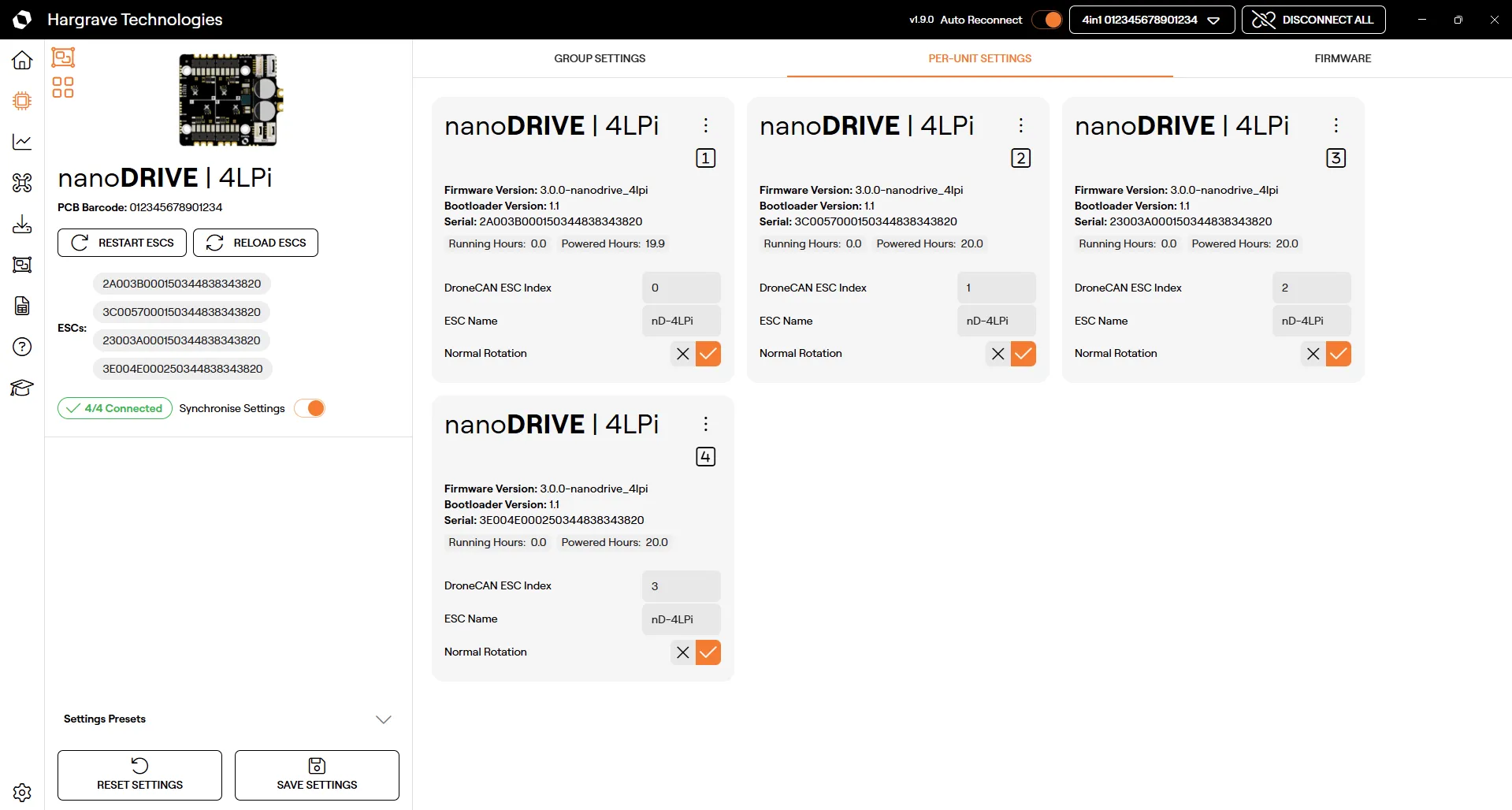Open options menu for unit 2 card
This screenshot has height=810, width=1512.
click(1021, 125)
